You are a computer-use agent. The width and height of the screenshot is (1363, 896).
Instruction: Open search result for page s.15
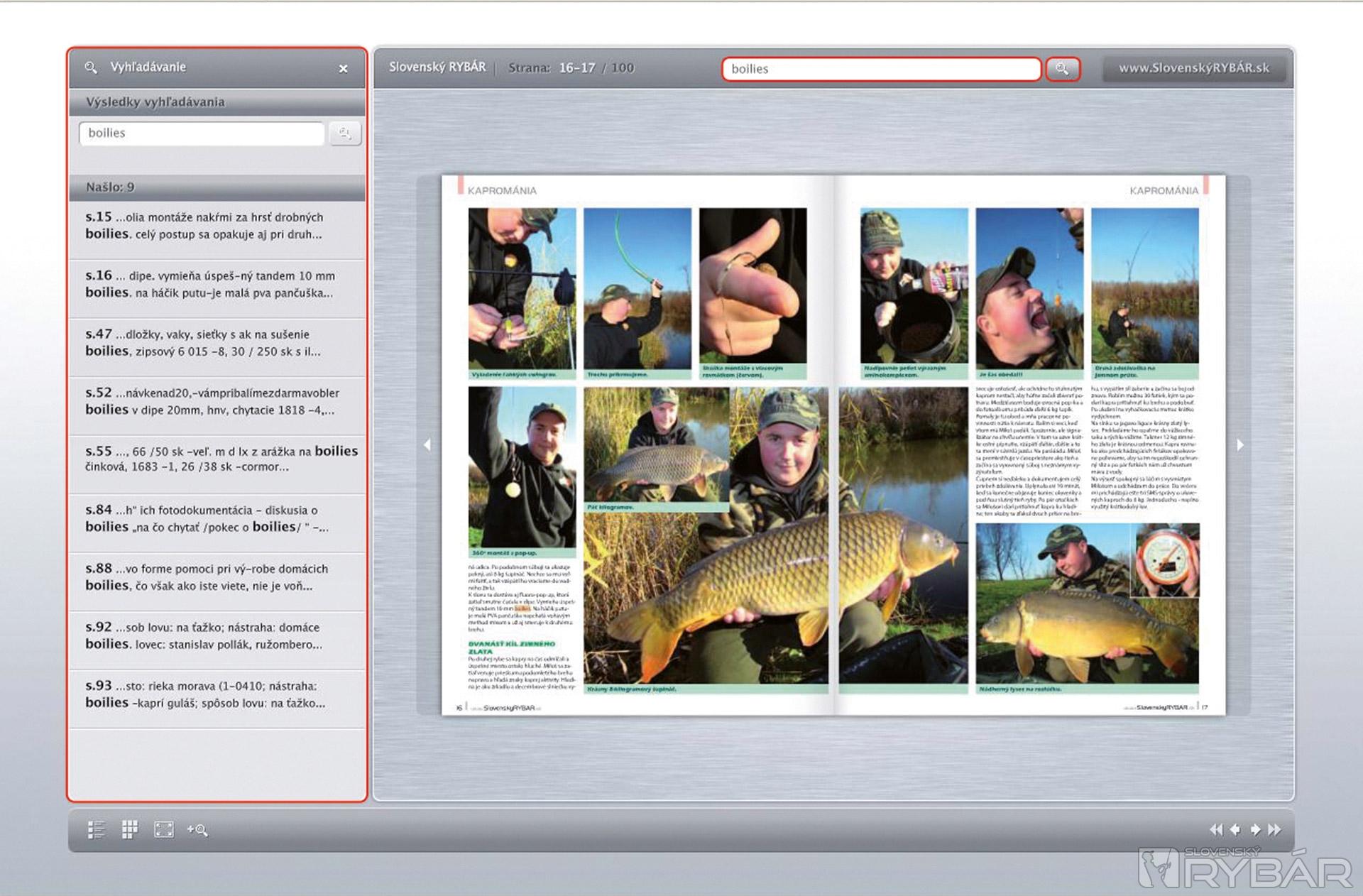point(217,226)
